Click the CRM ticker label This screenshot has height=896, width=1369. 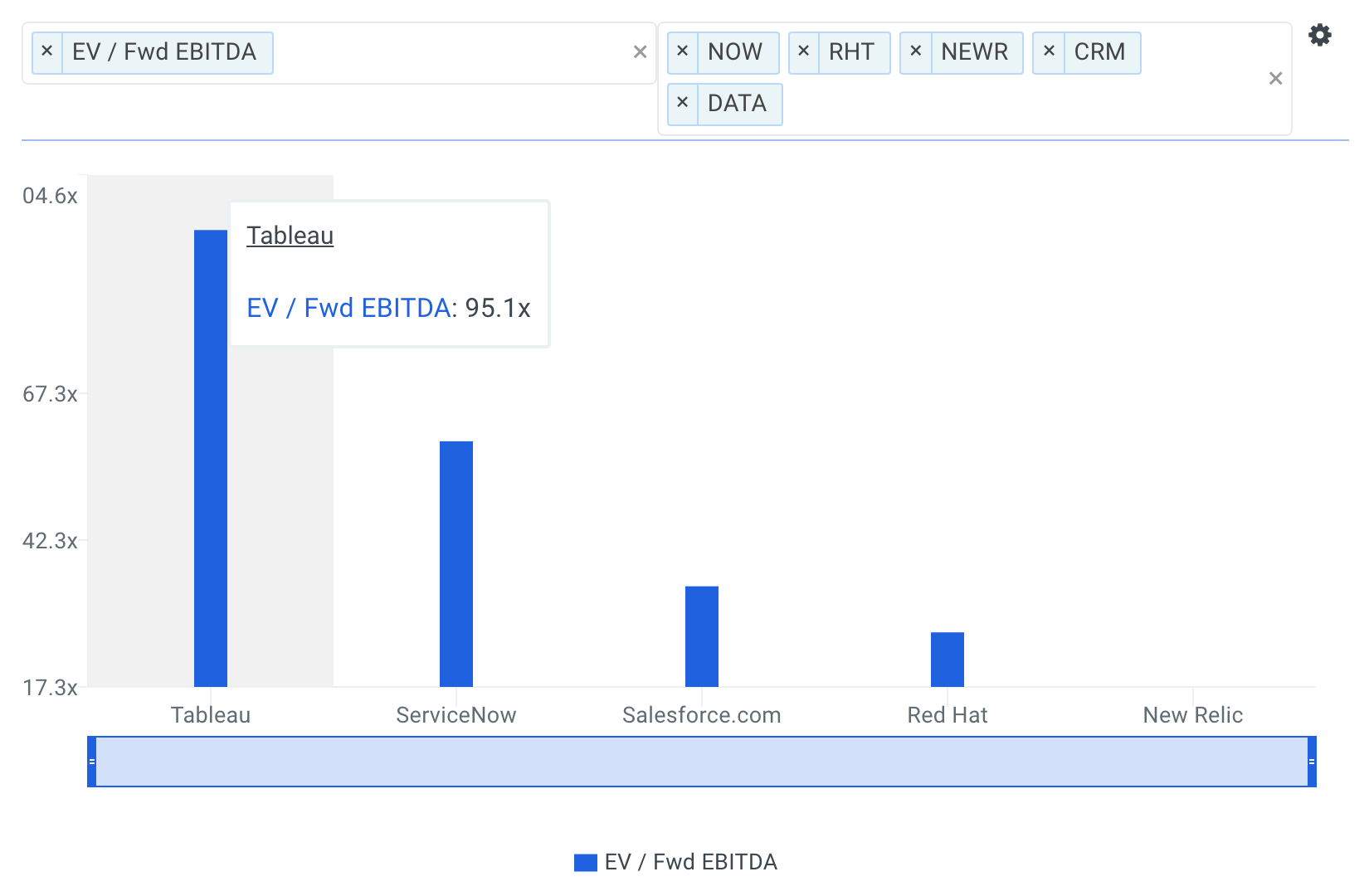point(1099,52)
